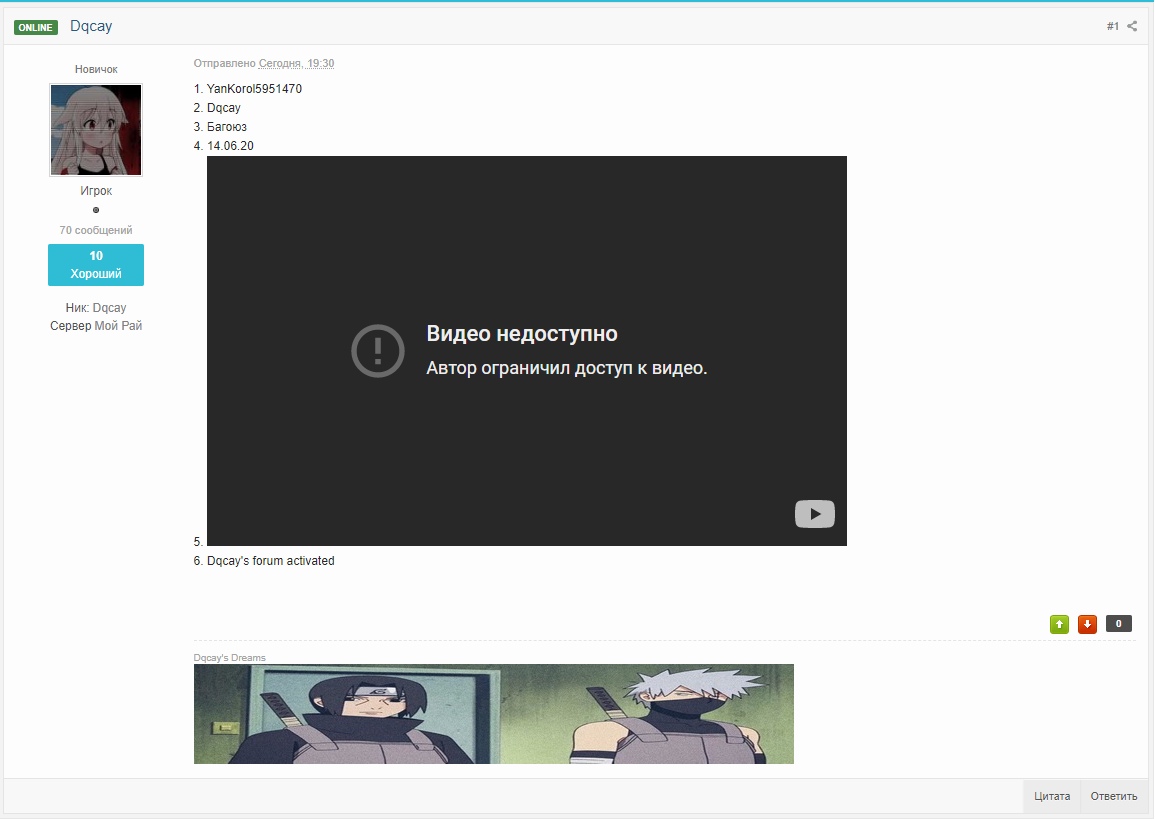Click Сервер Мой Рай text
This screenshot has width=1155, height=819.
pyautogui.click(x=96, y=326)
